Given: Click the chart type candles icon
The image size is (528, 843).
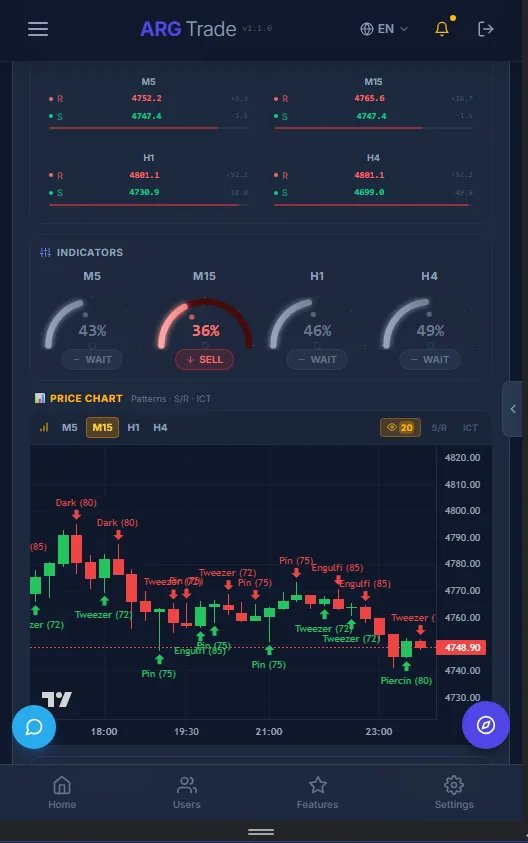Looking at the screenshot, I should click(44, 427).
